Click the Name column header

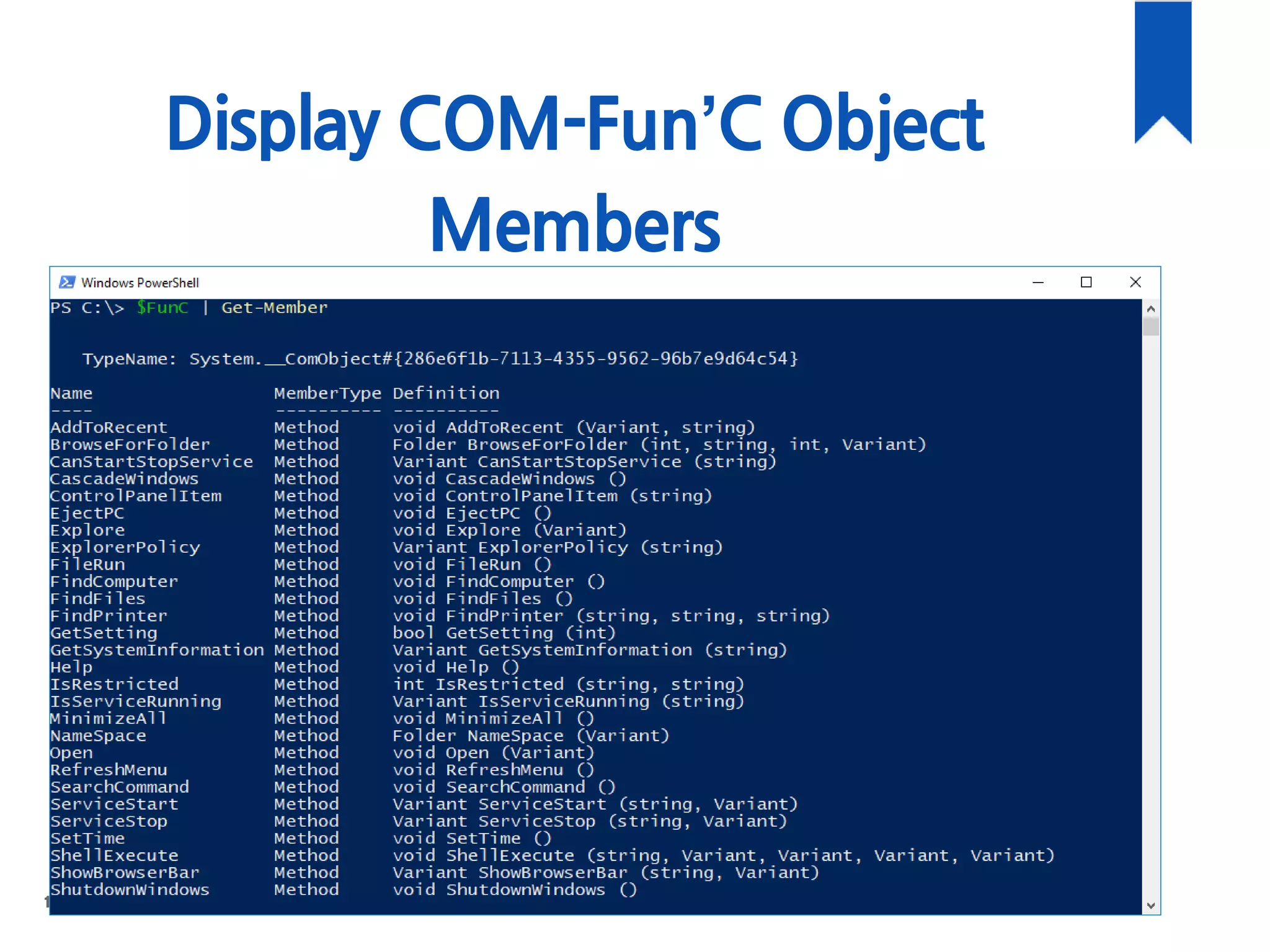point(71,394)
